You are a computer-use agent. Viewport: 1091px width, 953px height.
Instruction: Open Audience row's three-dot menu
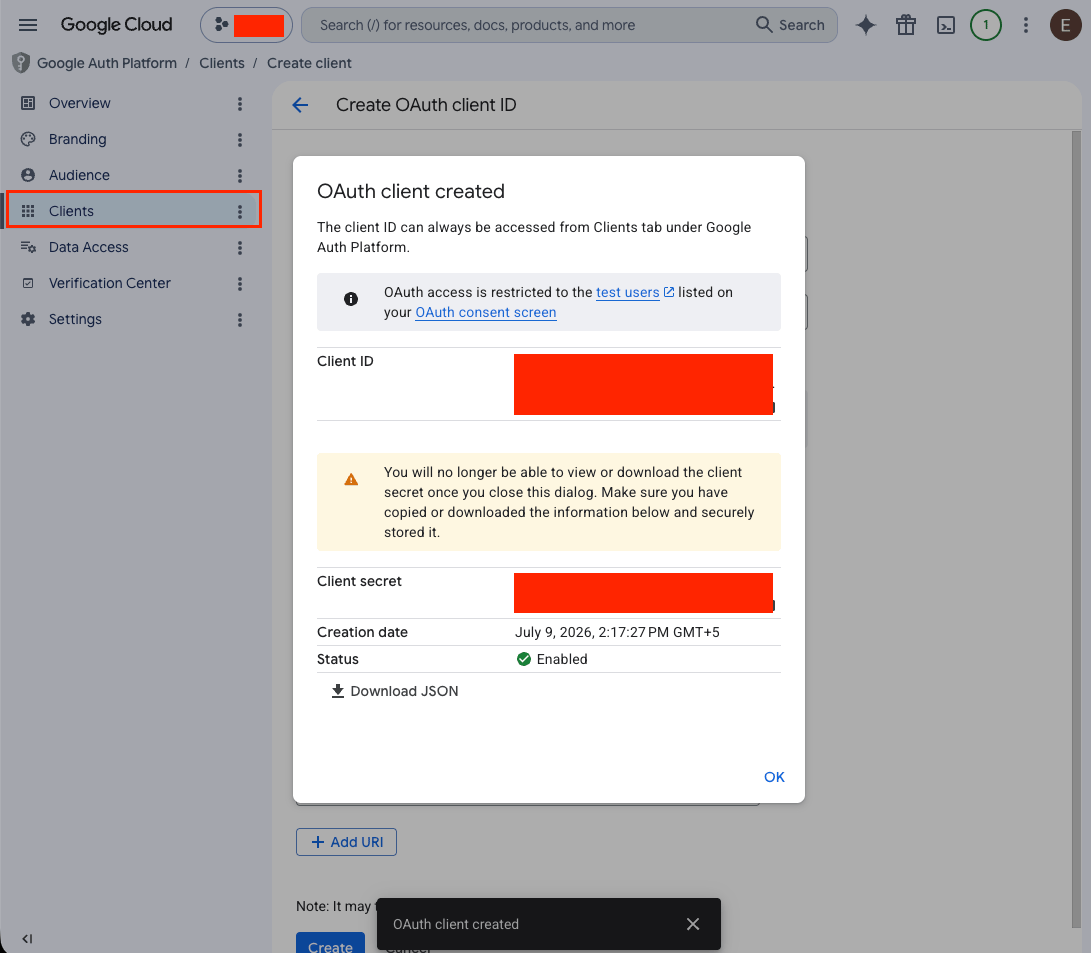click(x=240, y=176)
